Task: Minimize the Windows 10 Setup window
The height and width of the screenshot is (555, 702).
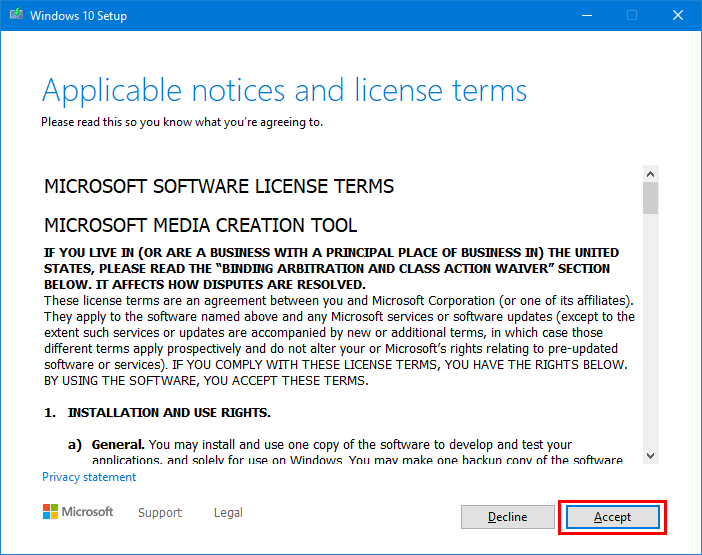Action: (585, 15)
